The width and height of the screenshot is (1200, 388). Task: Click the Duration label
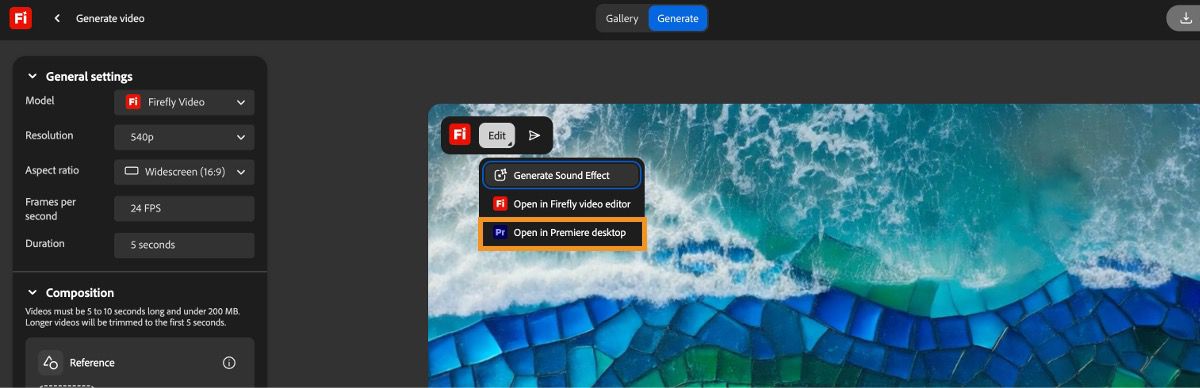click(45, 243)
